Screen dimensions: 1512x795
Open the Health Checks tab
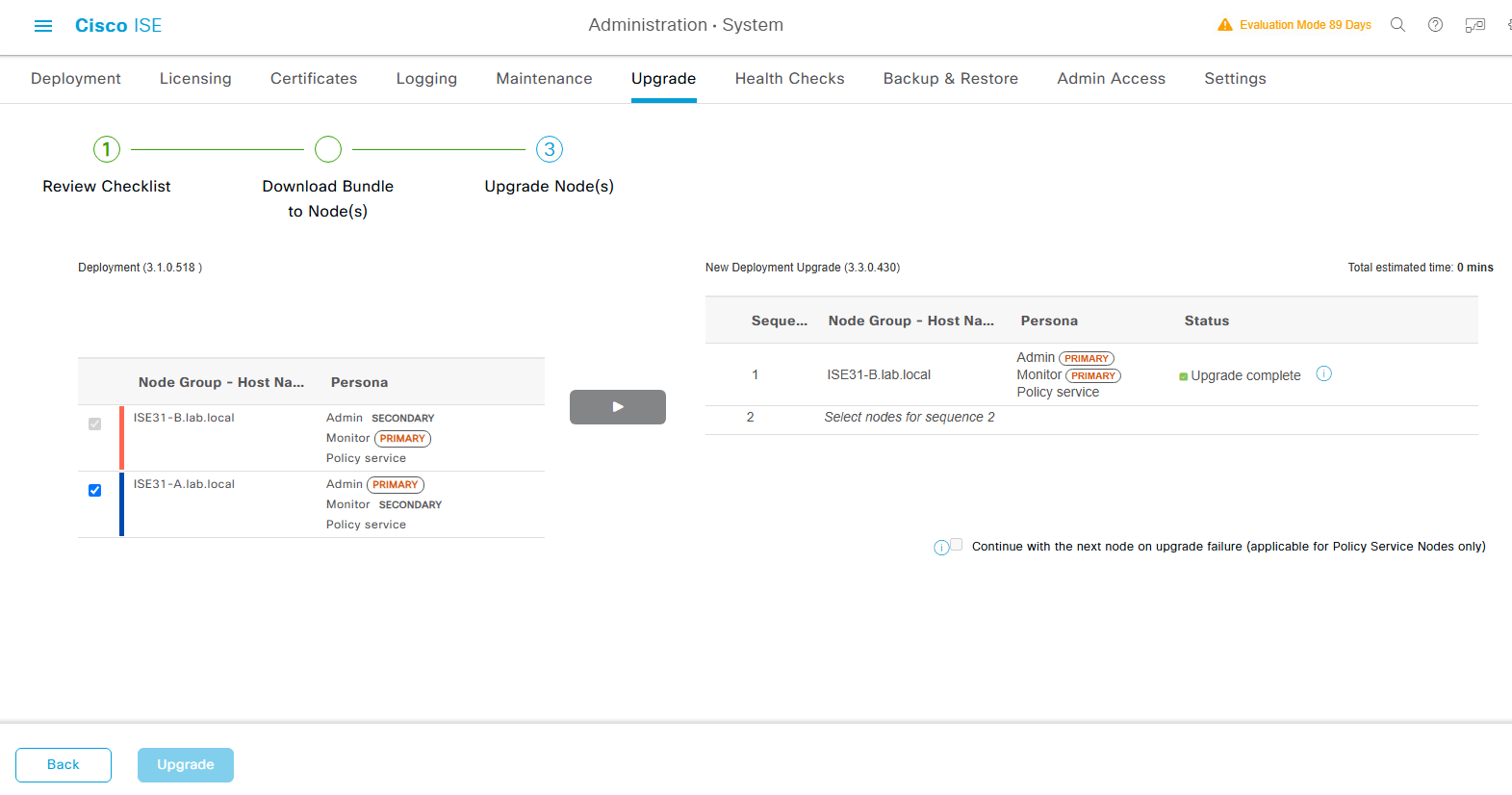point(790,79)
